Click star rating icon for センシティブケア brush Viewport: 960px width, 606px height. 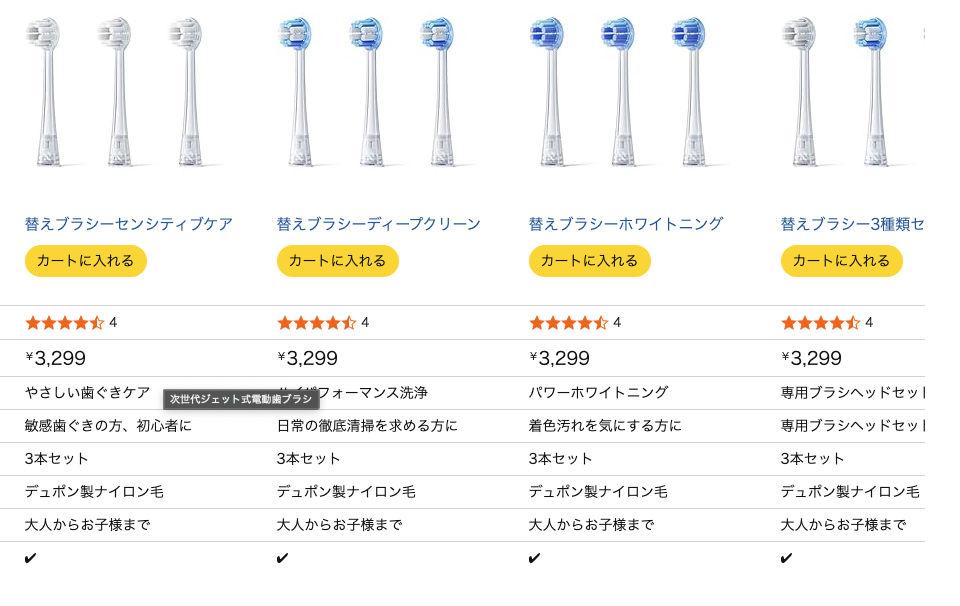coord(64,323)
